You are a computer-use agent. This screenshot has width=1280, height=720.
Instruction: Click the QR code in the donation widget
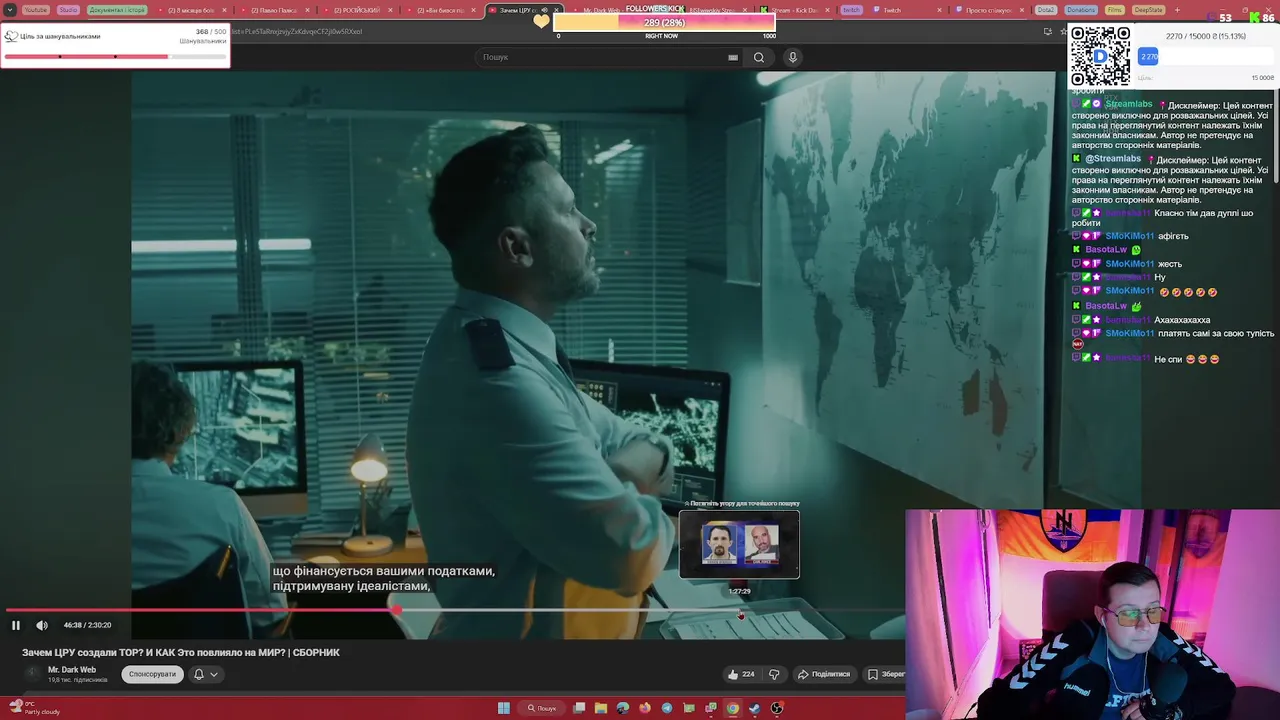(x=1100, y=56)
